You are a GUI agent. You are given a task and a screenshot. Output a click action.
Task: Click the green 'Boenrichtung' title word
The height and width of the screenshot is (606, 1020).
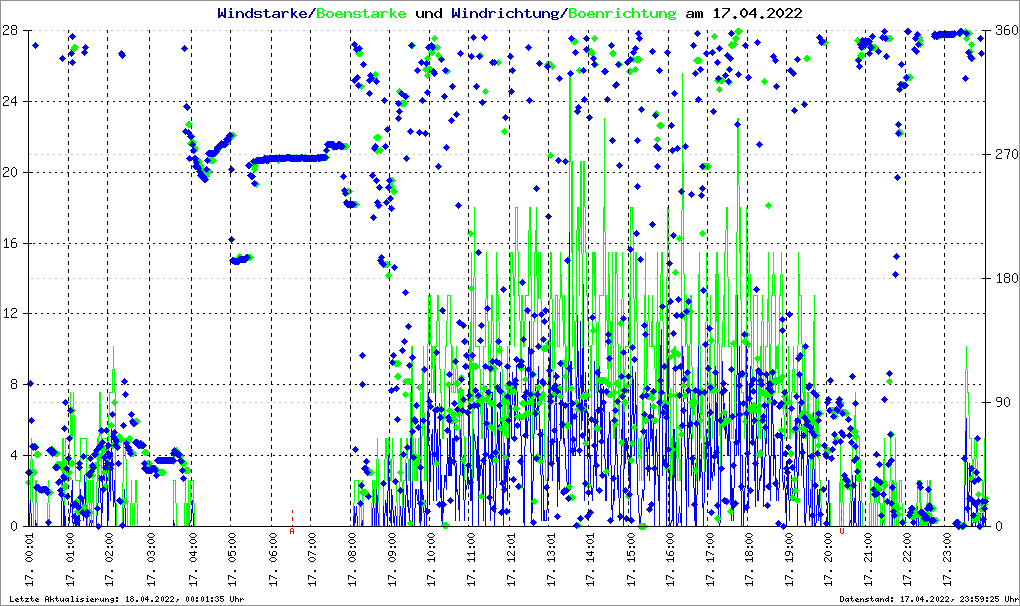pyautogui.click(x=623, y=13)
